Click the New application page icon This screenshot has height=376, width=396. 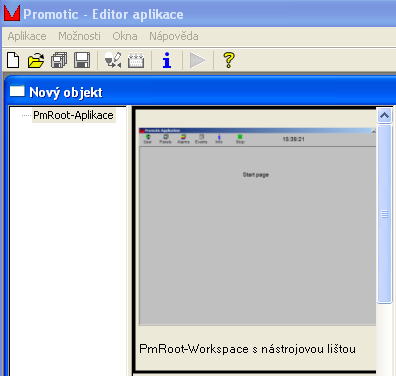pos(13,60)
